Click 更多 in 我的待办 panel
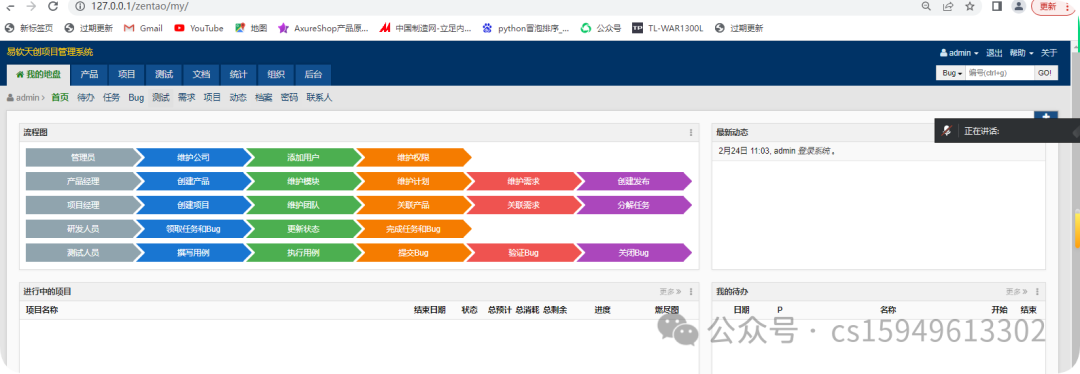The height and width of the screenshot is (374, 1080). 1017,291
